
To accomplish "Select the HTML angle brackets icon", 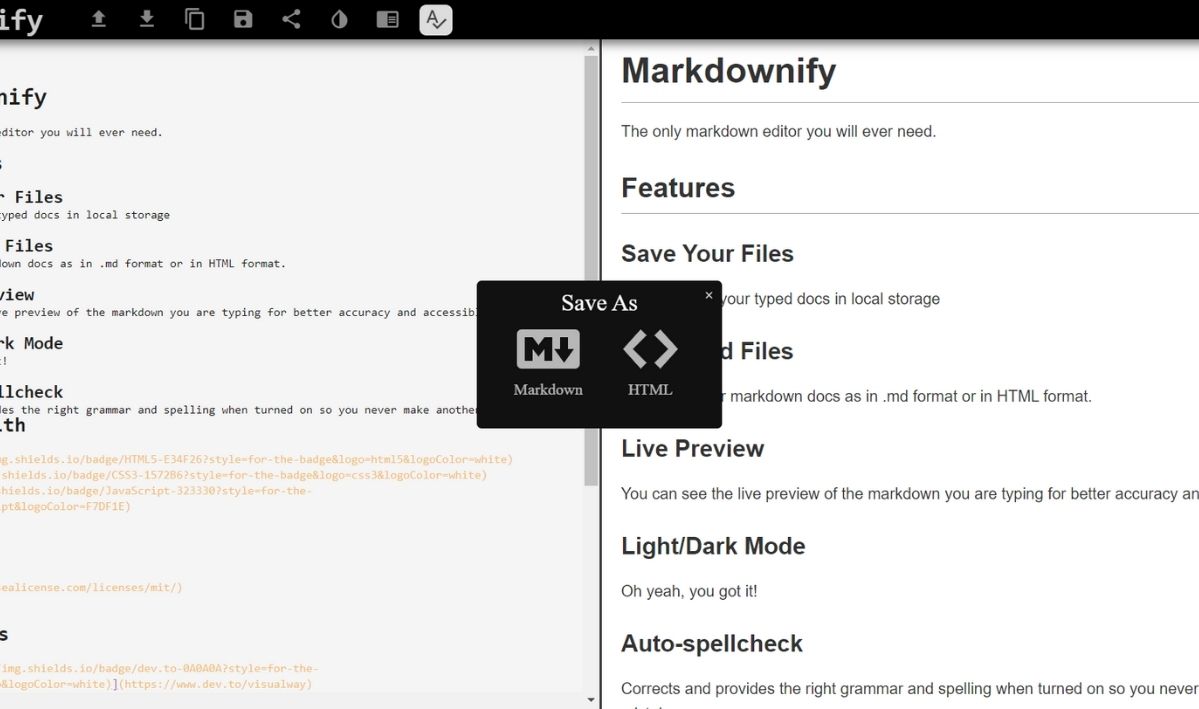I will tap(650, 350).
